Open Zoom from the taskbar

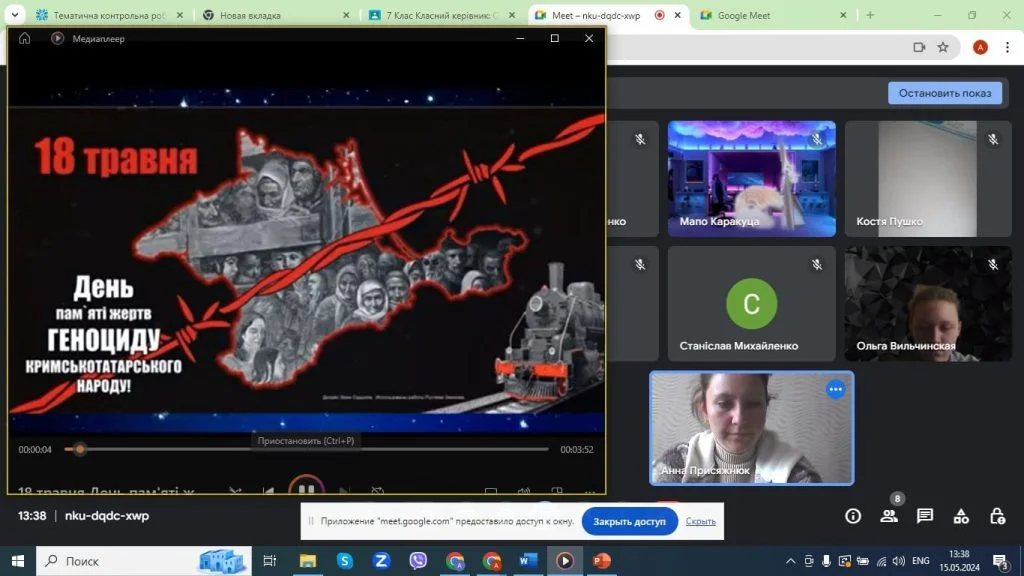[x=381, y=561]
